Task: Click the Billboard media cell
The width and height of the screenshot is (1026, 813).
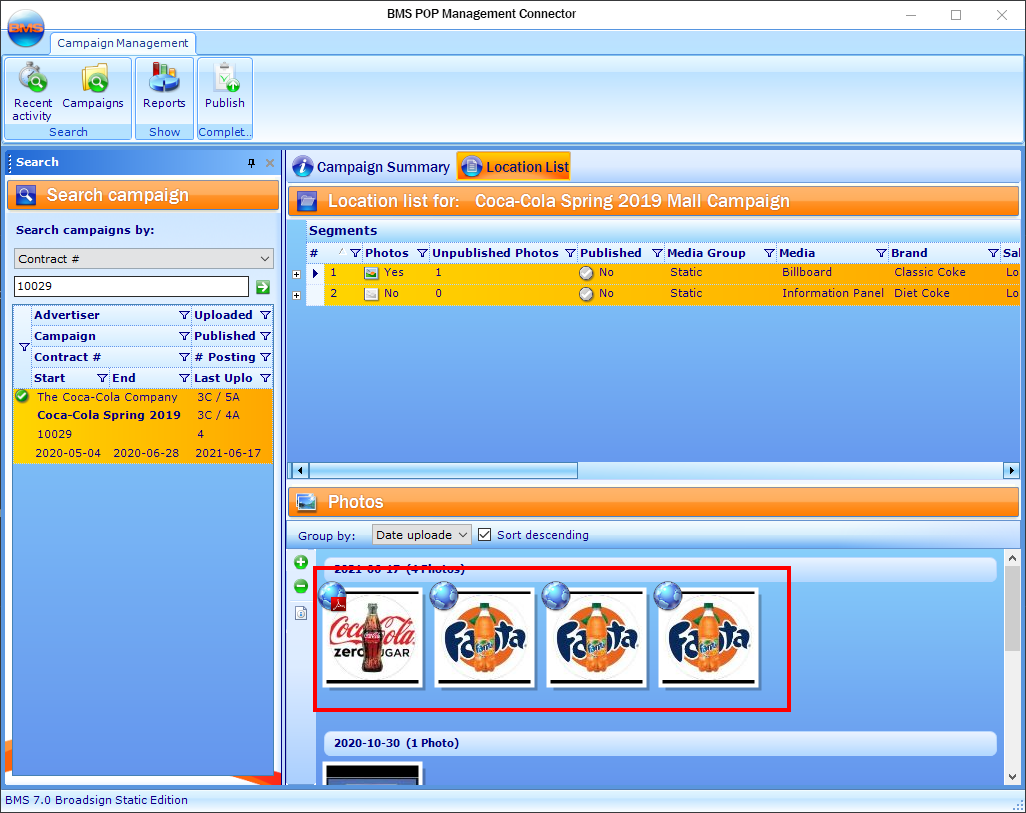Action: 807,272
